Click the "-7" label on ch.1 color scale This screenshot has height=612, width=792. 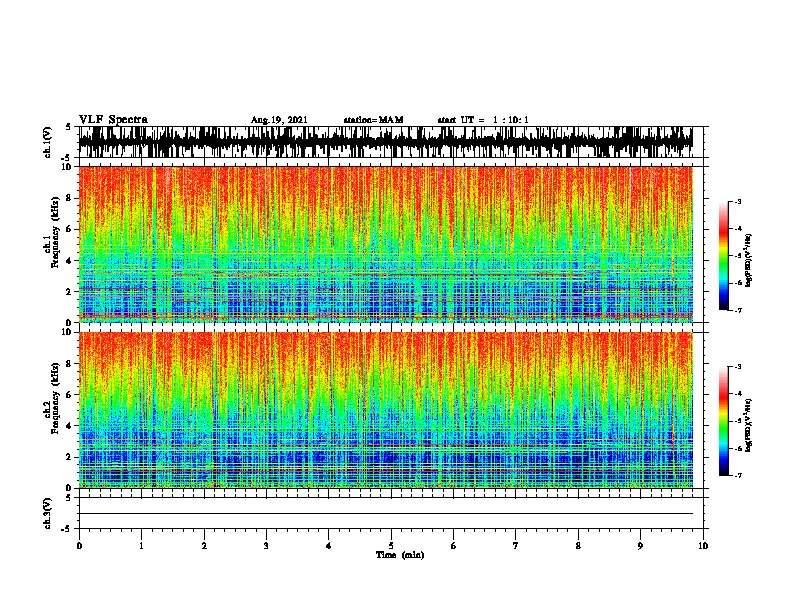(x=737, y=310)
